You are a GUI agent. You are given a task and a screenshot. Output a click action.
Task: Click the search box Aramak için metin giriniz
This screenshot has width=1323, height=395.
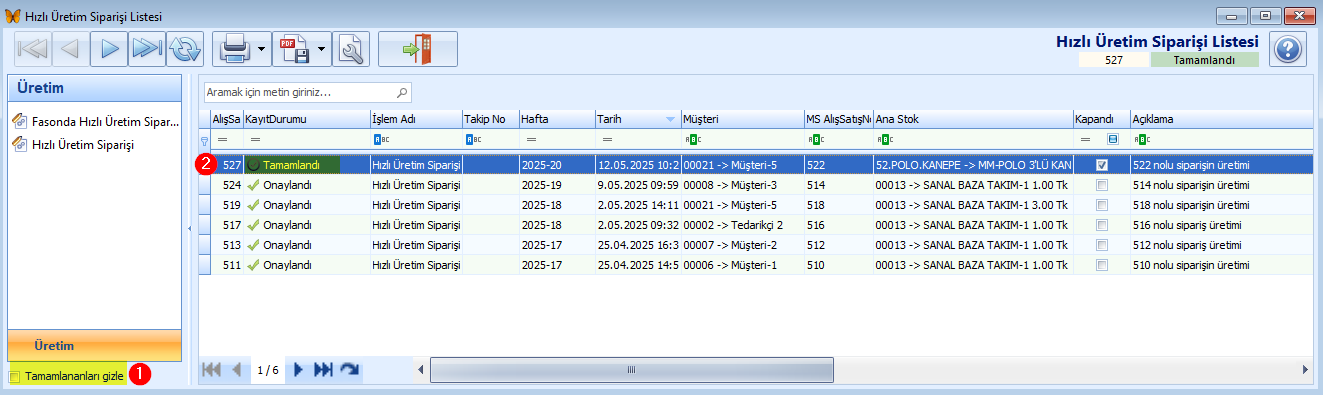(x=308, y=92)
